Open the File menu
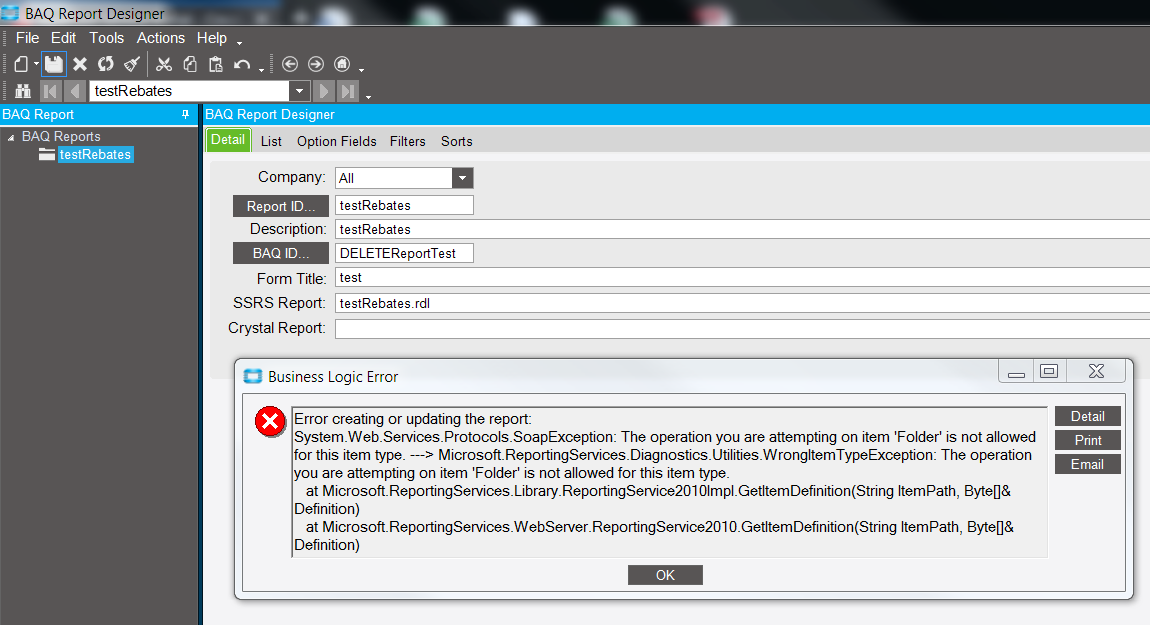Image resolution: width=1150 pixels, height=625 pixels. click(27, 38)
